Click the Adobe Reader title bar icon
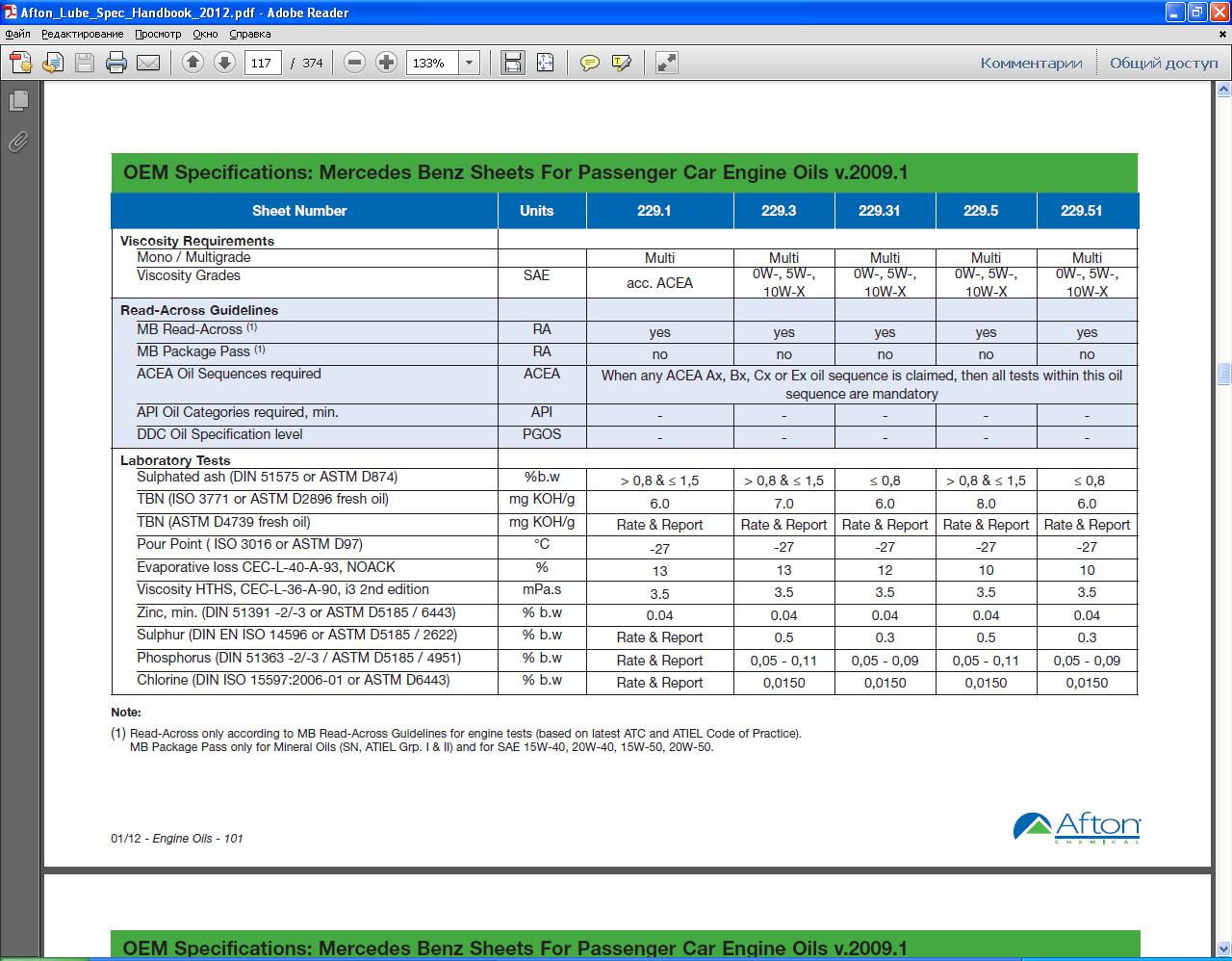Image resolution: width=1232 pixels, height=961 pixels. [x=10, y=13]
